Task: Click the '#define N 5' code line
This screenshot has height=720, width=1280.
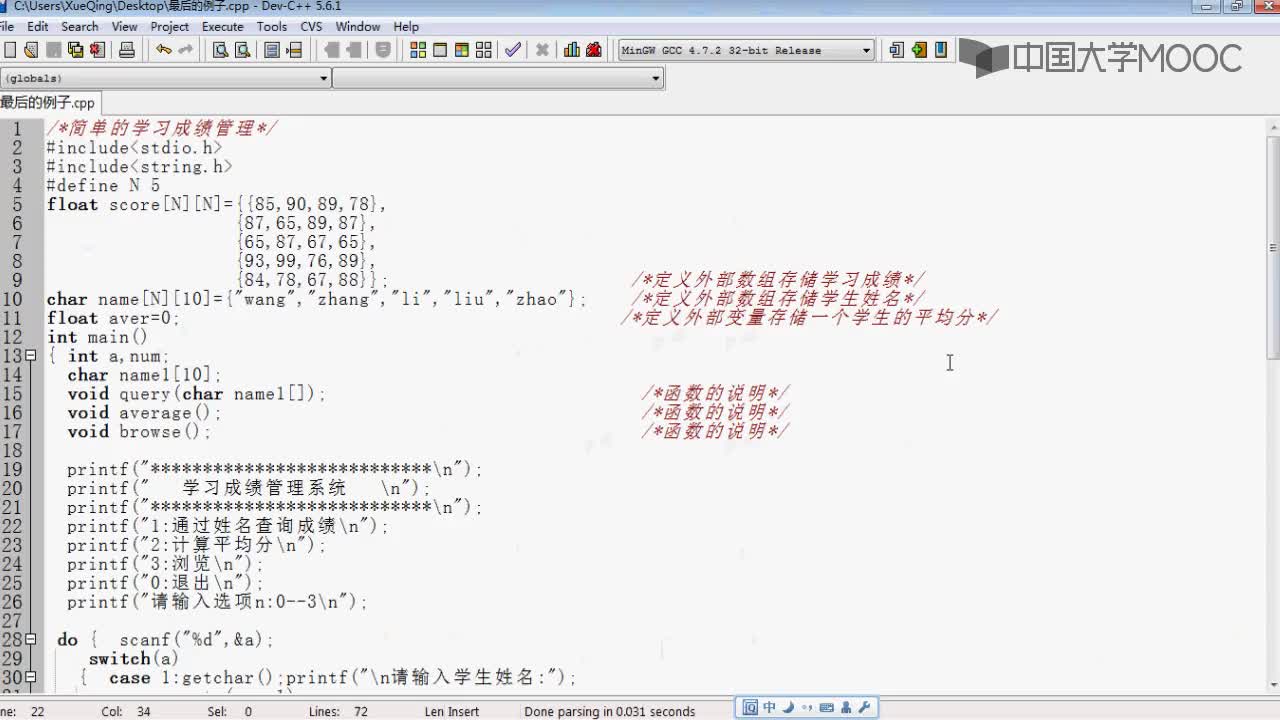Action: tap(103, 185)
